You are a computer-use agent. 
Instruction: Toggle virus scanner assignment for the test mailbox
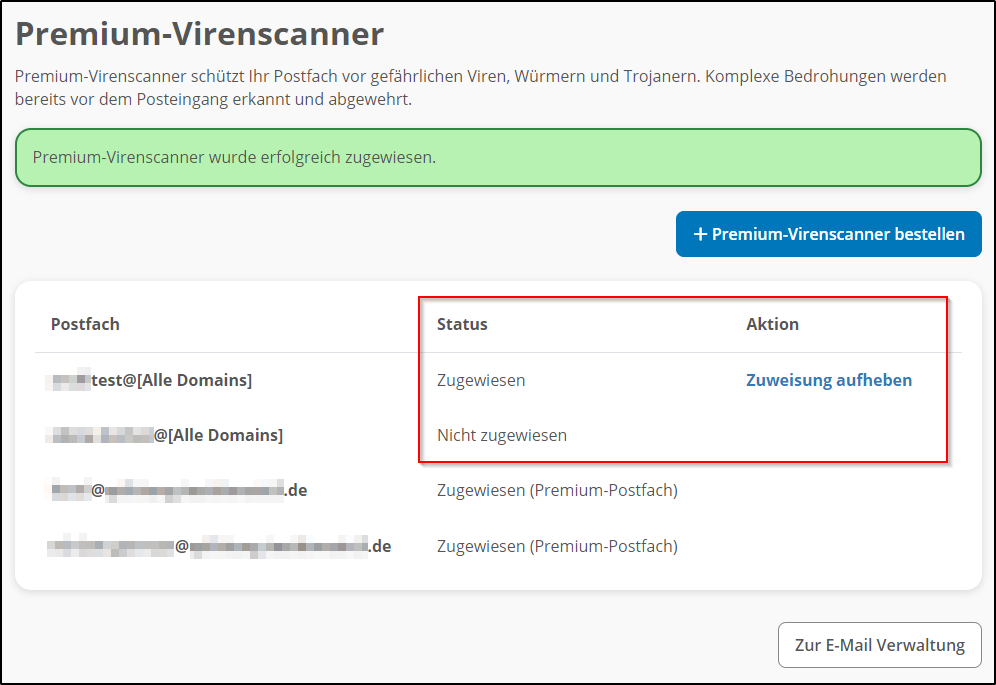pos(829,380)
